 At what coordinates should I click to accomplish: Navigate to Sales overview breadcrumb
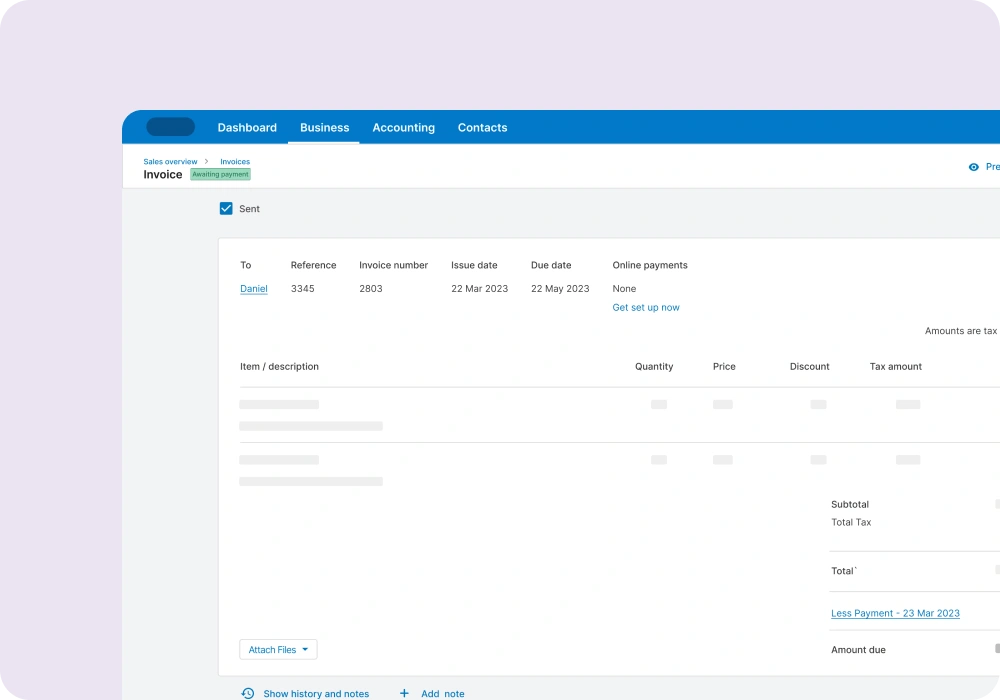pos(170,162)
